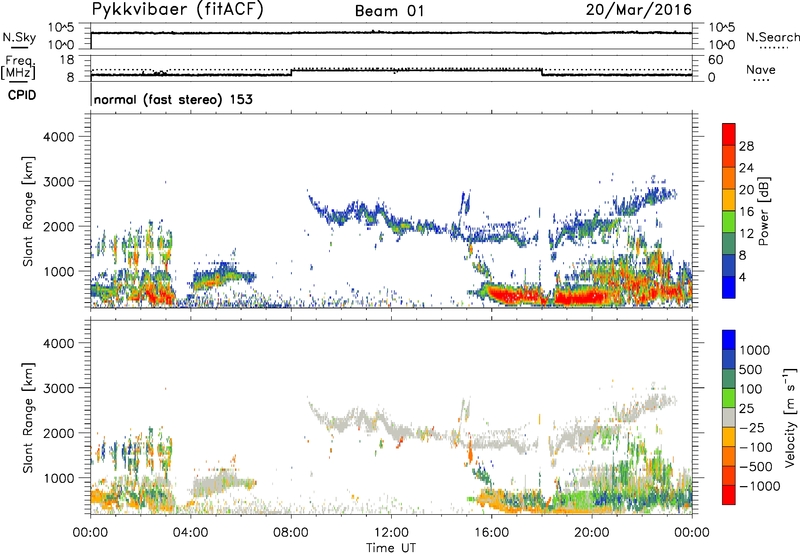800x554 pixels.
Task: Click the 'N.Search' legend label
Action: (772, 37)
